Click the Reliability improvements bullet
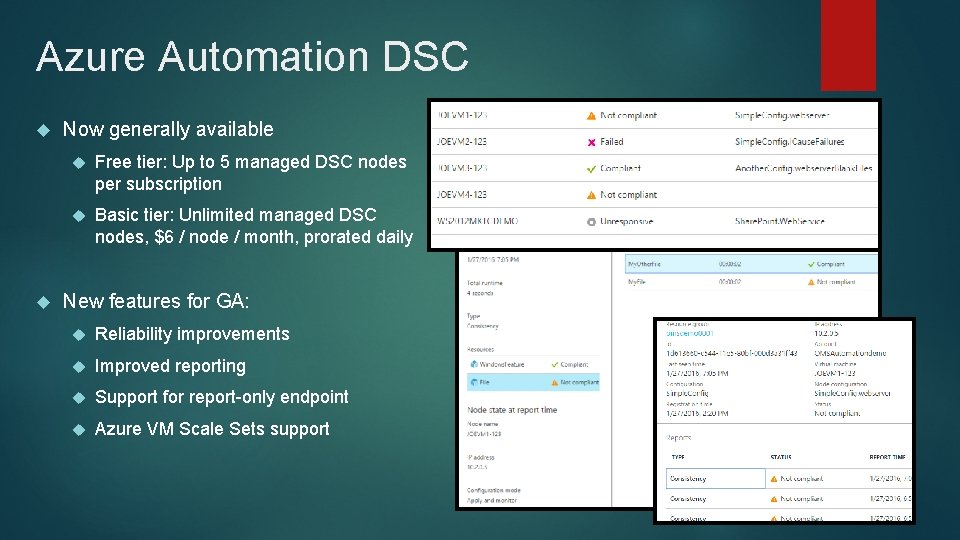 (192, 334)
